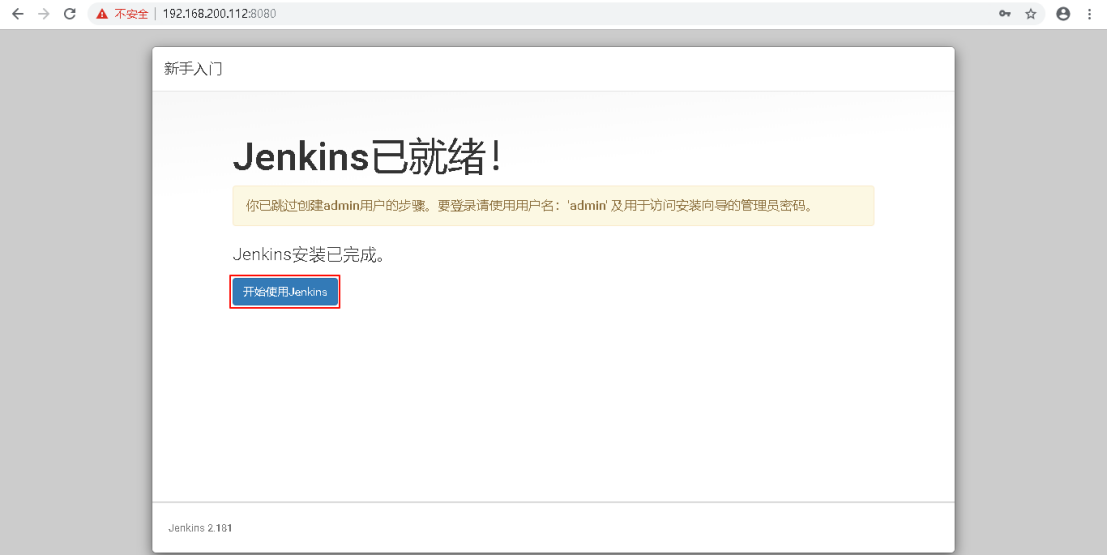Open the Chrome profile avatar icon
This screenshot has width=1108, height=556.
pos(1063,13)
